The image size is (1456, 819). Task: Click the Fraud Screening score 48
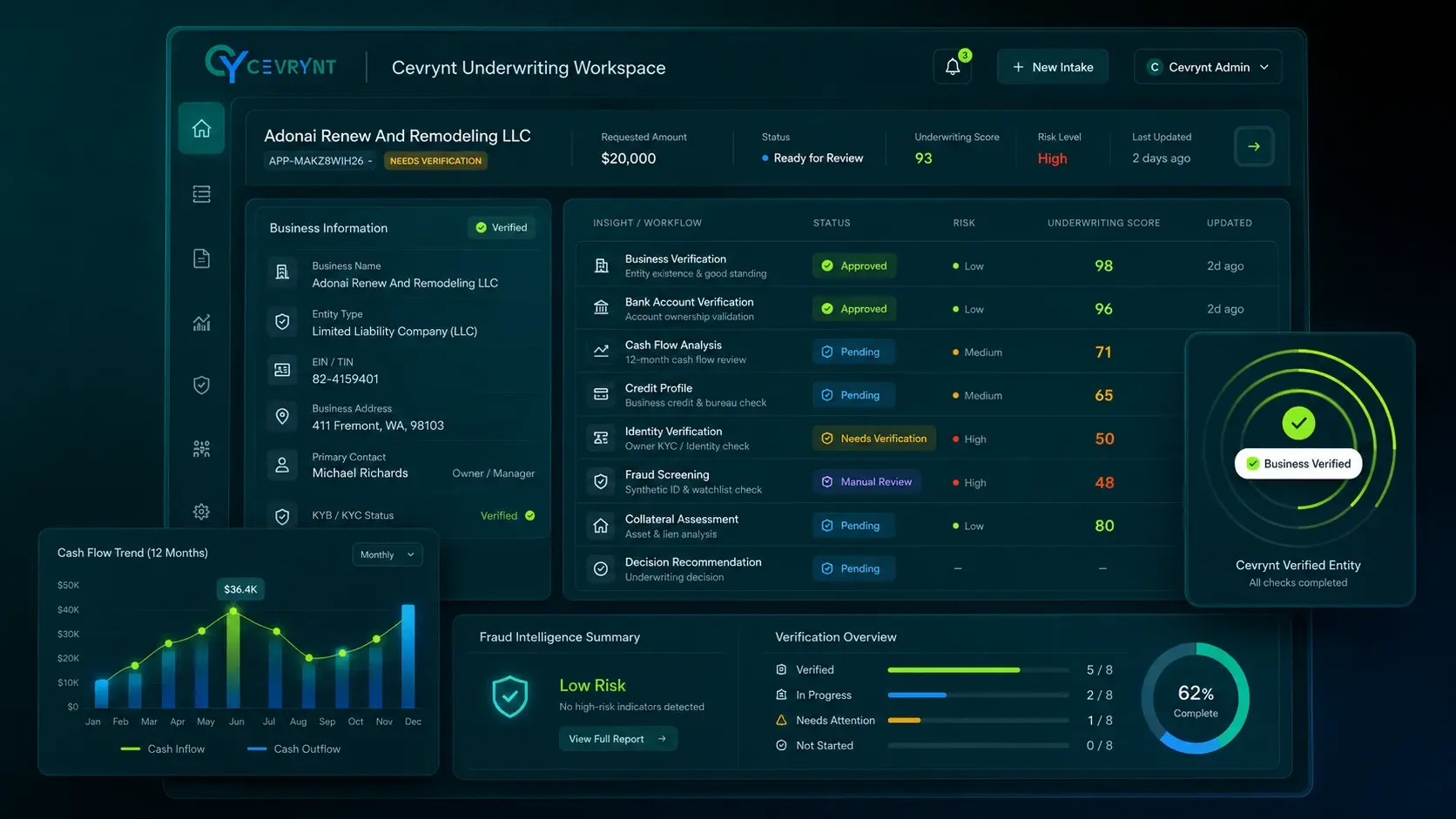[1104, 482]
